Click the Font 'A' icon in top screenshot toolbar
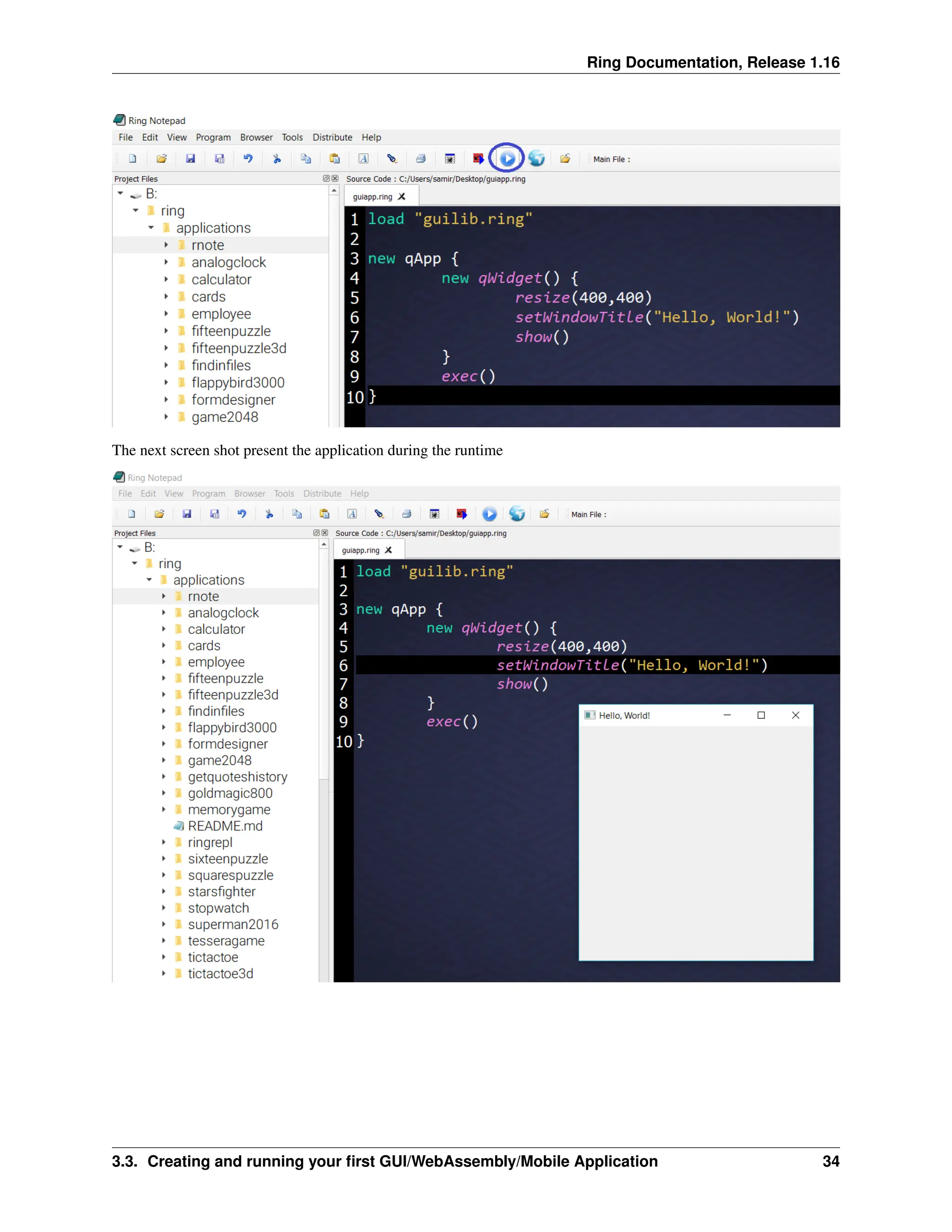Screen dimensions: 952x1232 pyautogui.click(x=364, y=159)
